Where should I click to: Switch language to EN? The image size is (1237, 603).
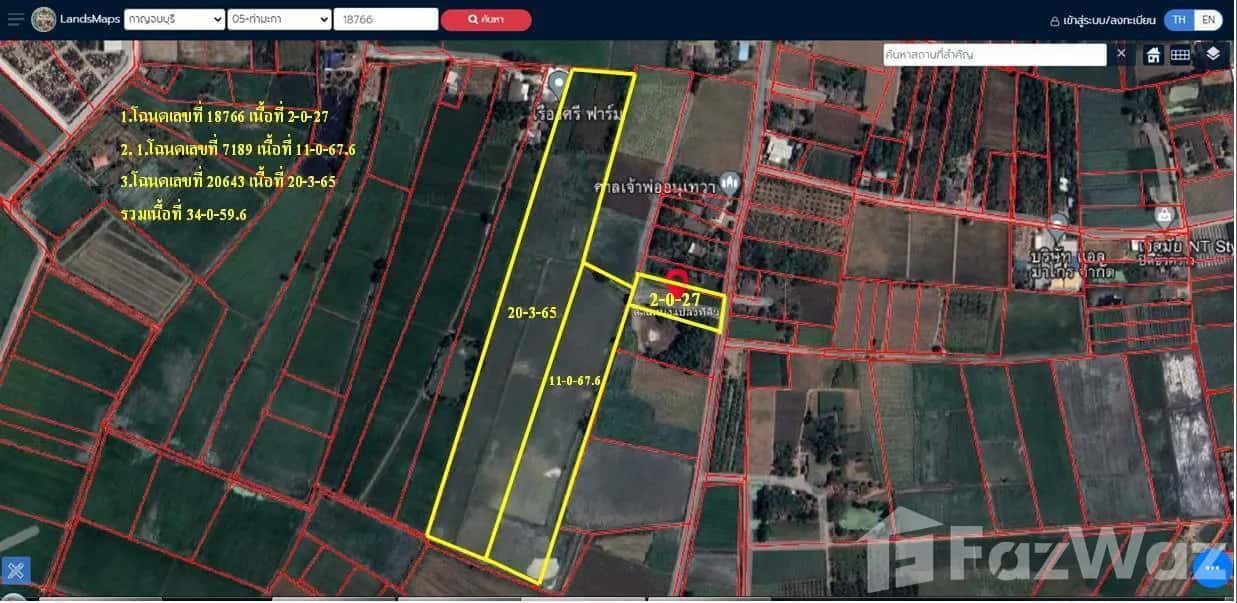pos(1208,20)
